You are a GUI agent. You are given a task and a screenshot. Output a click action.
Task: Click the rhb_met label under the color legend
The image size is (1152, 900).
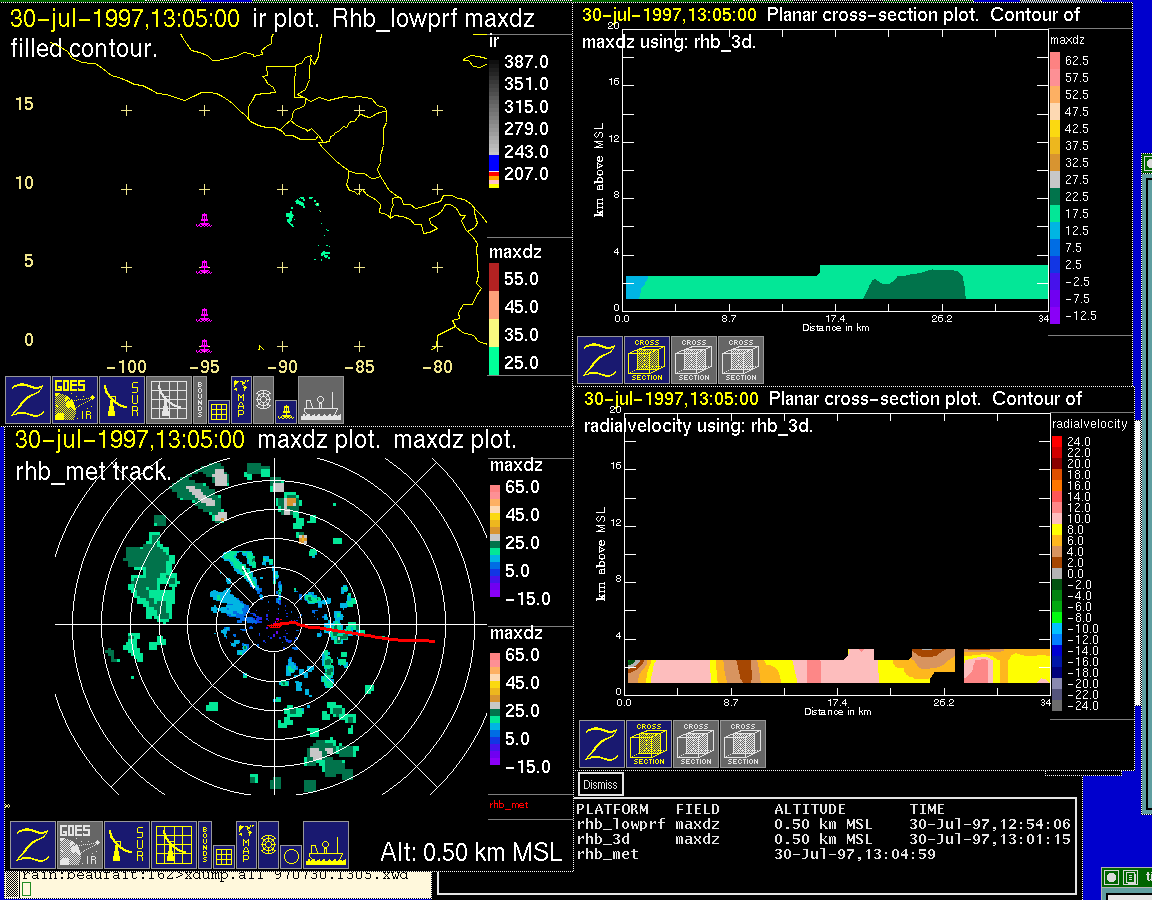pos(508,804)
